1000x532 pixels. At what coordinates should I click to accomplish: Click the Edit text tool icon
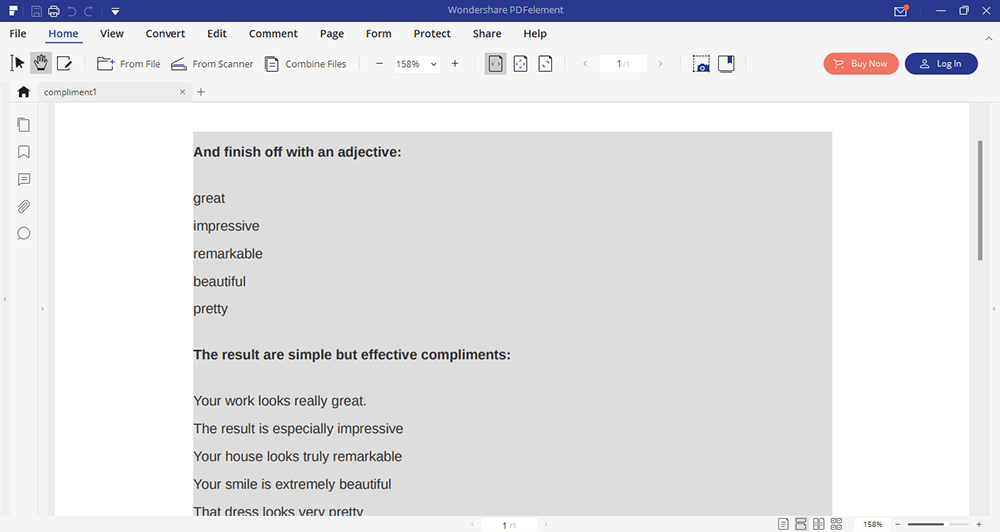tap(65, 63)
